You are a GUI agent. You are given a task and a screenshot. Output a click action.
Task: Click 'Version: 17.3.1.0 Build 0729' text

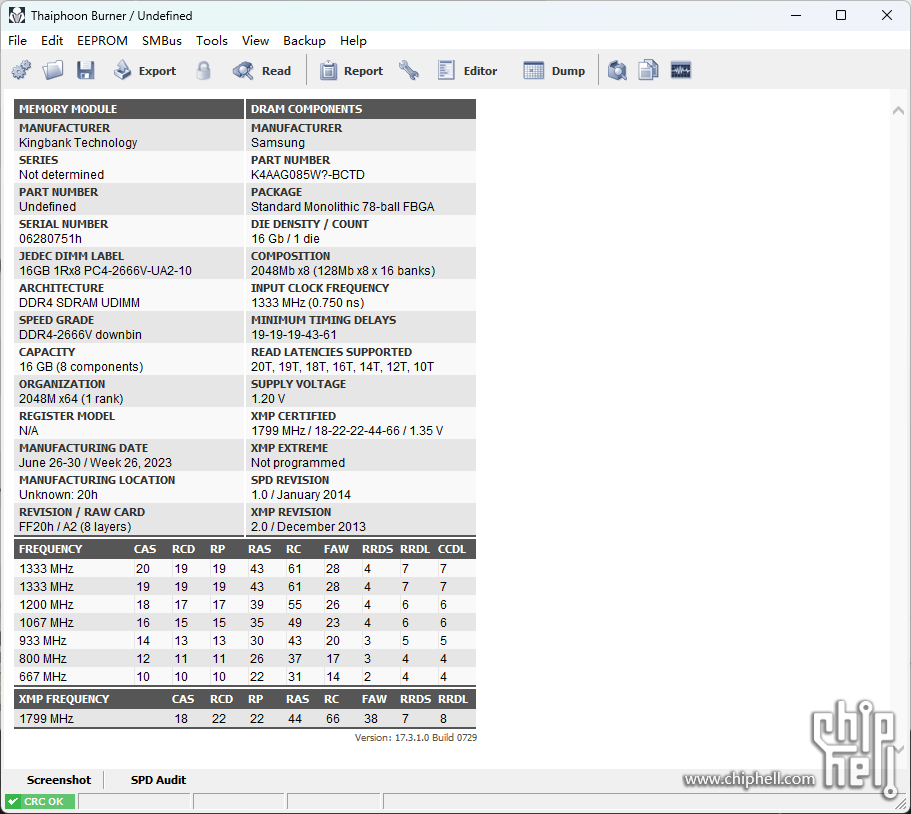[416, 737]
